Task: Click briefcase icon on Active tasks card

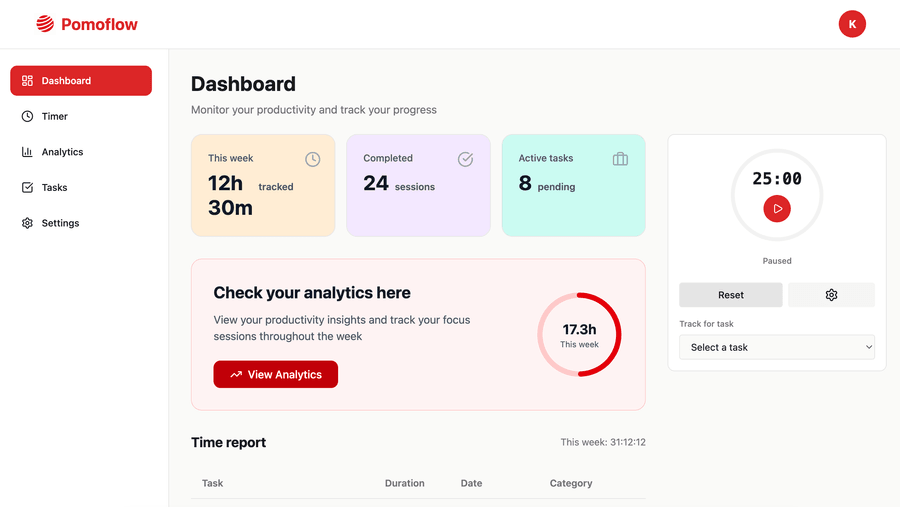Action: pyautogui.click(x=620, y=159)
